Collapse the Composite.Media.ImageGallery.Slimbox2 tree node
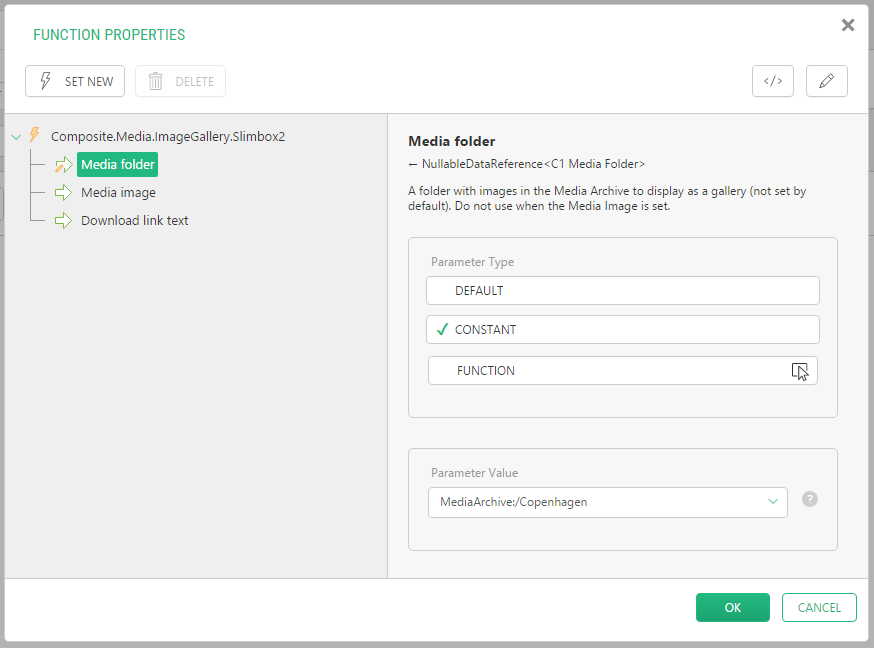 16,137
